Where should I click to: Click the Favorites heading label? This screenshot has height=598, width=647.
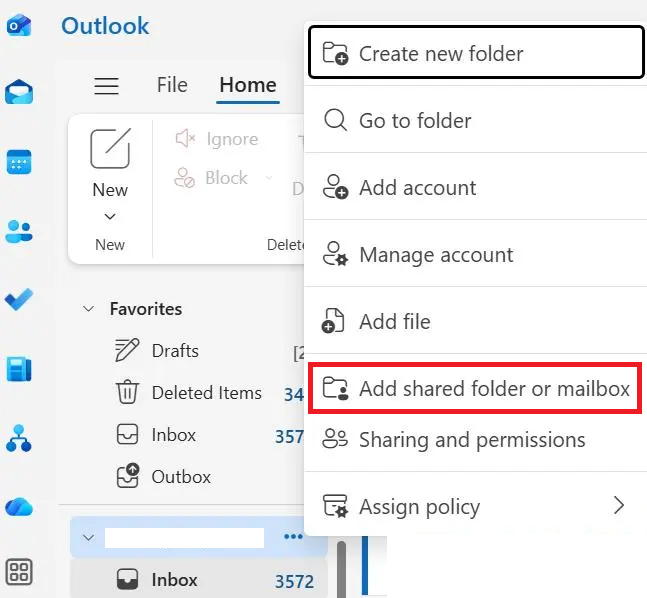(x=146, y=309)
